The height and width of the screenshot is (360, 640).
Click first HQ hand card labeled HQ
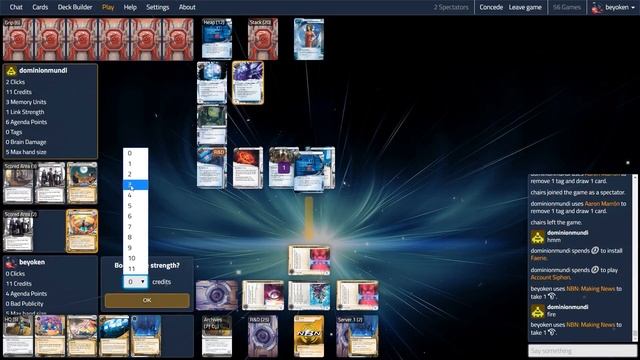[x=18, y=336]
